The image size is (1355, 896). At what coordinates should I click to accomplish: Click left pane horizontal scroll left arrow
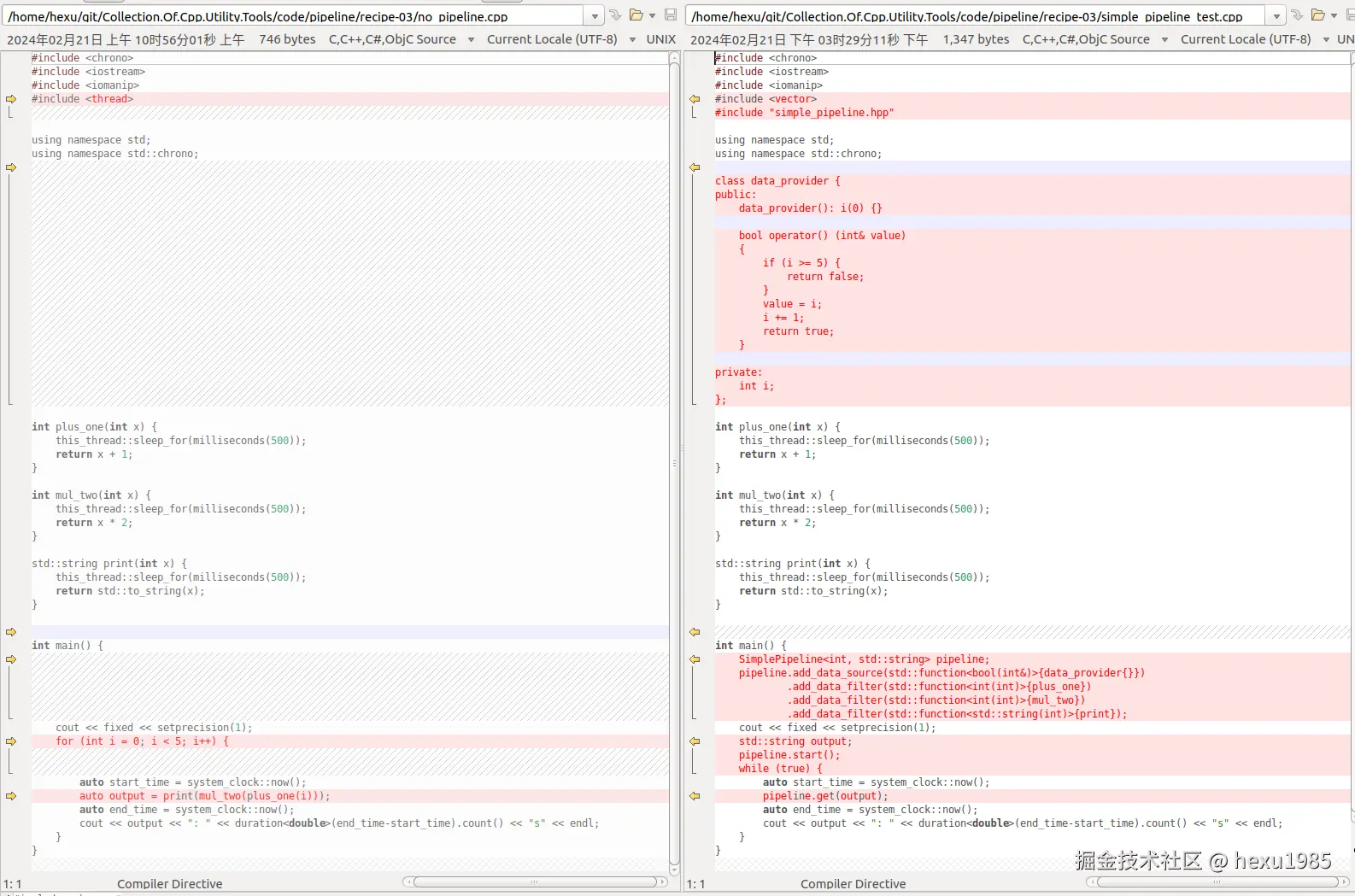408,881
